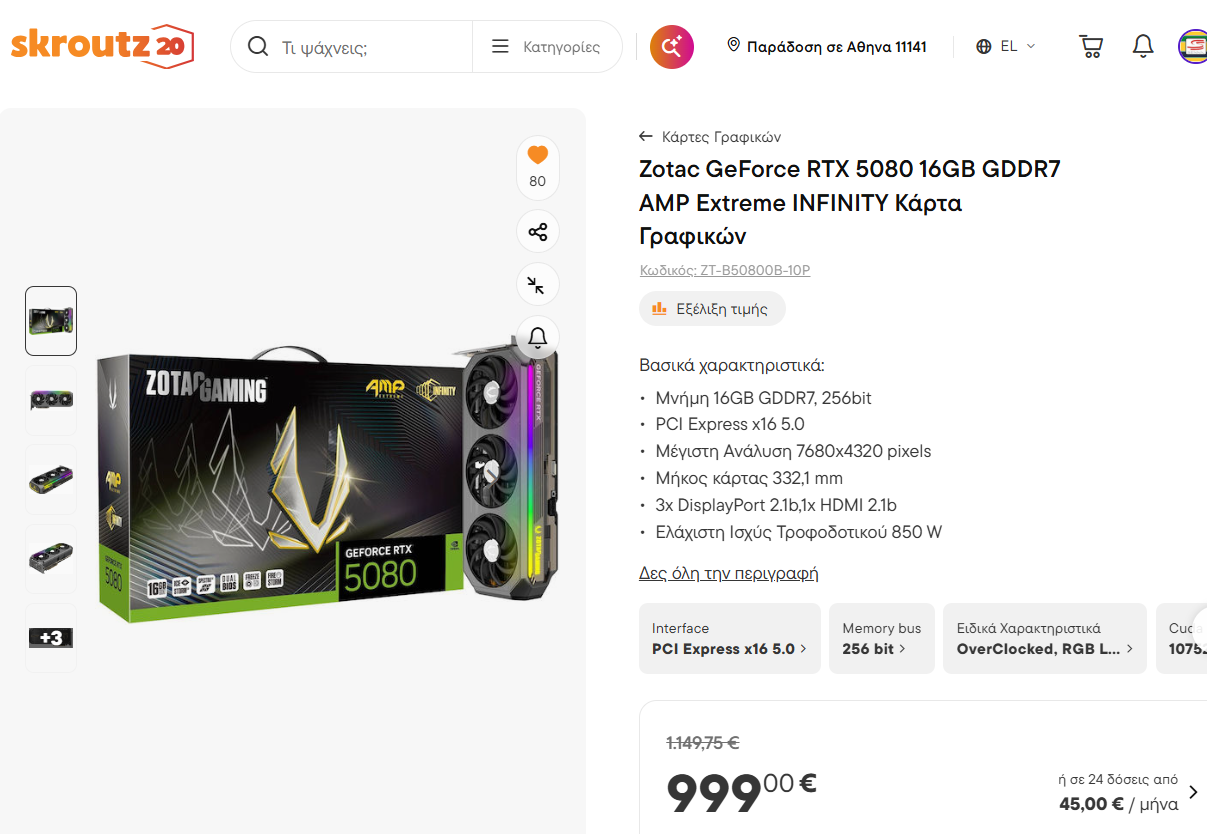Open the AI search assistant icon
Viewport: 1207px width, 834px height.
672,47
